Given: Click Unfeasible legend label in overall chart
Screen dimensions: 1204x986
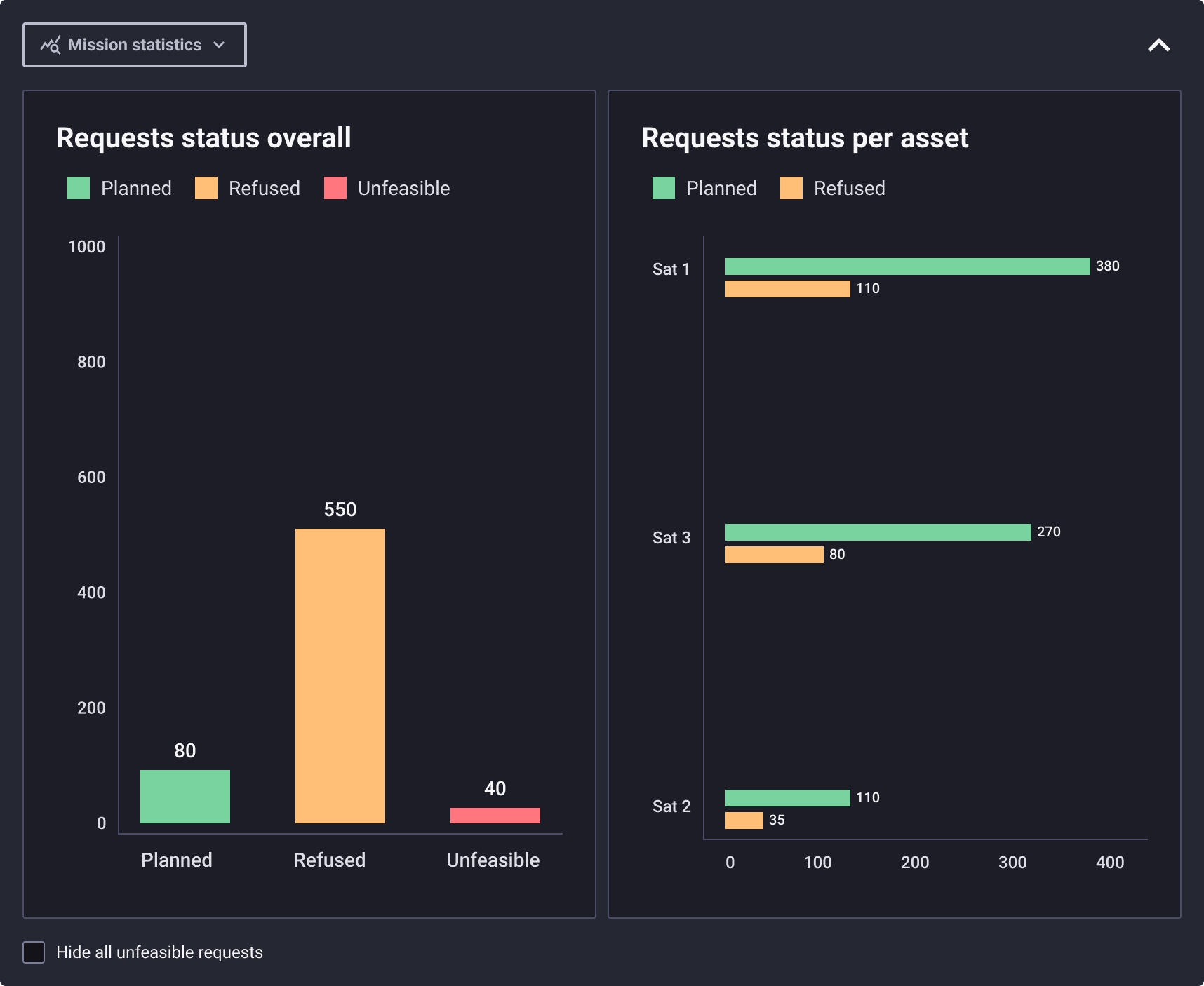Looking at the screenshot, I should coord(404,188).
